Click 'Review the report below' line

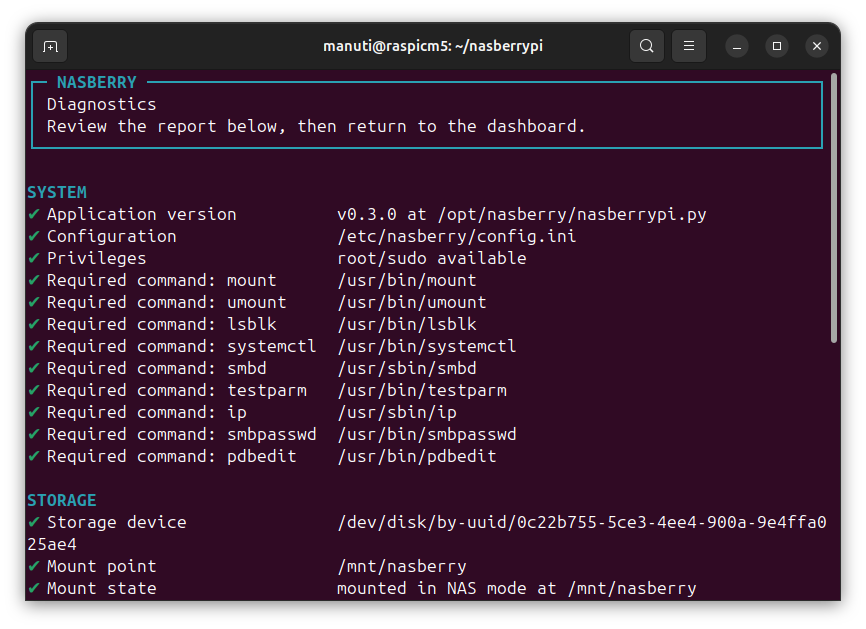point(316,126)
